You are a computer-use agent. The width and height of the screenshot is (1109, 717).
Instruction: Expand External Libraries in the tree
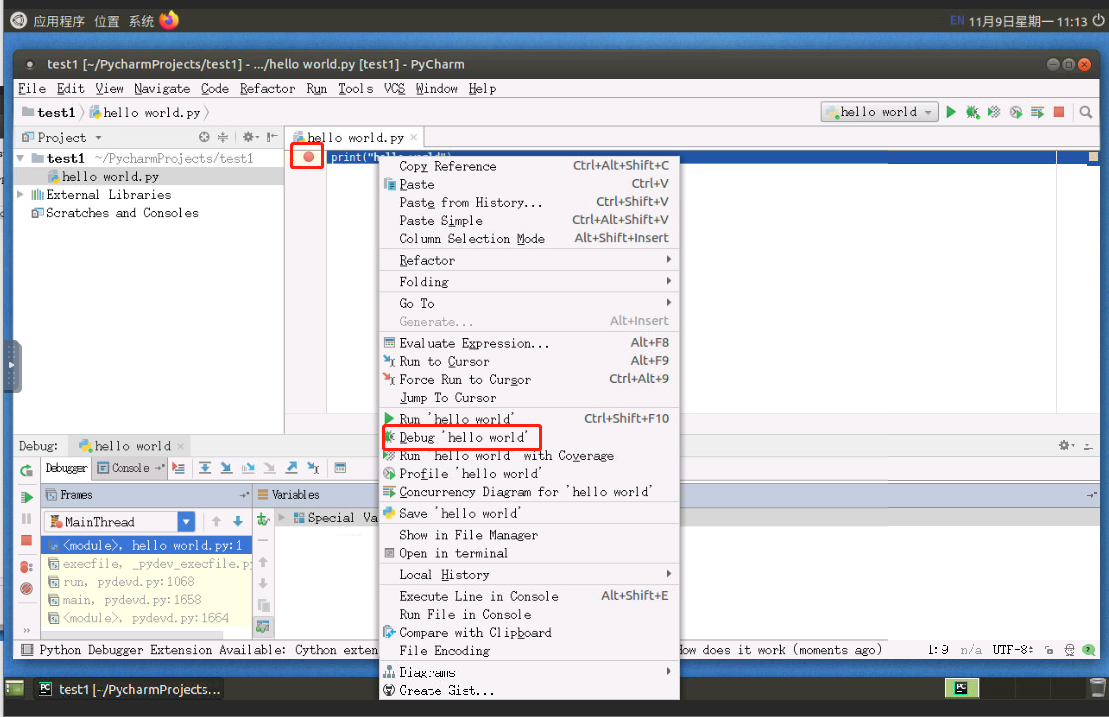pos(21,194)
